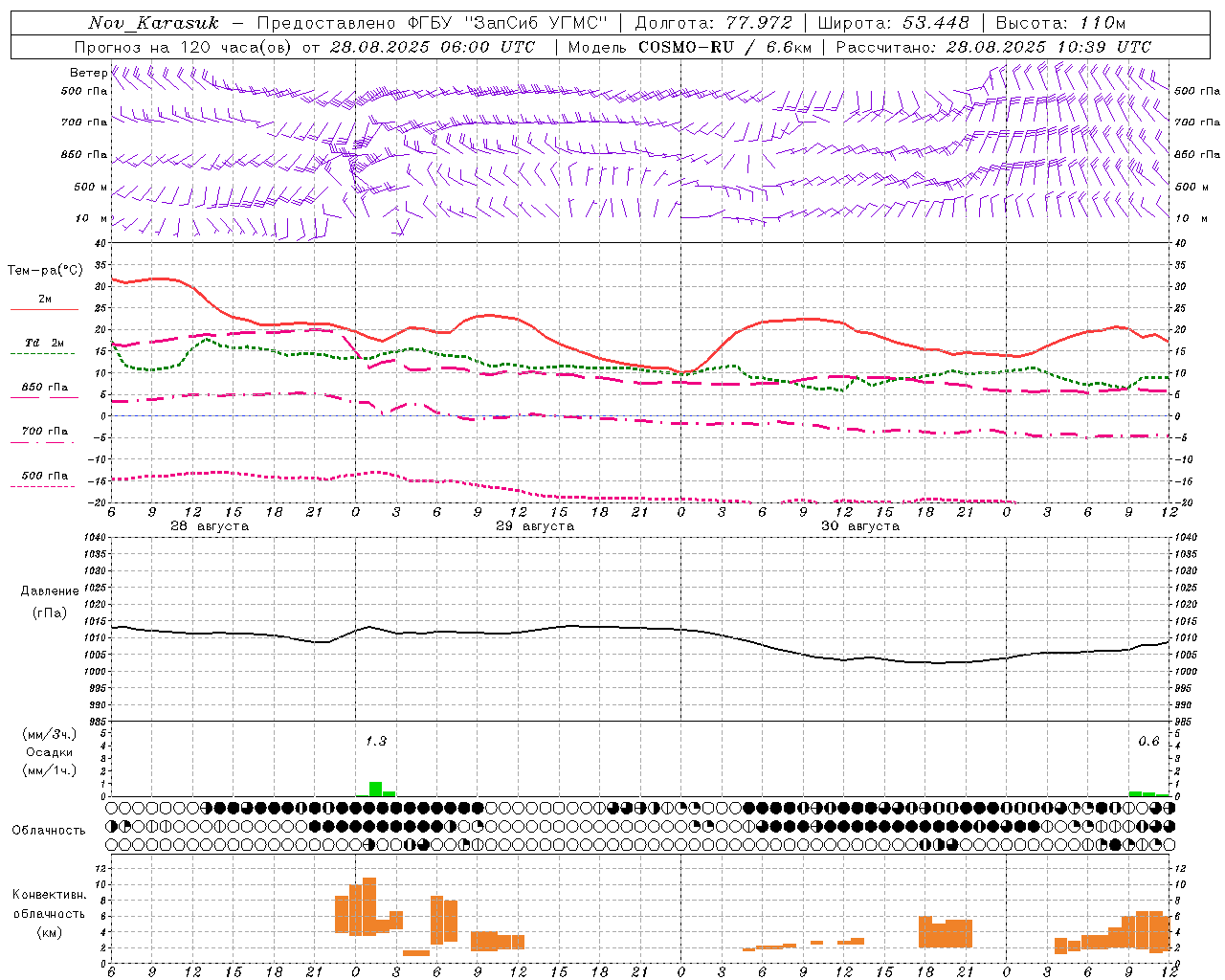The height and width of the screenshot is (980, 1225).
Task: Click the 1.3 precipitation total value
Action: 376,741
